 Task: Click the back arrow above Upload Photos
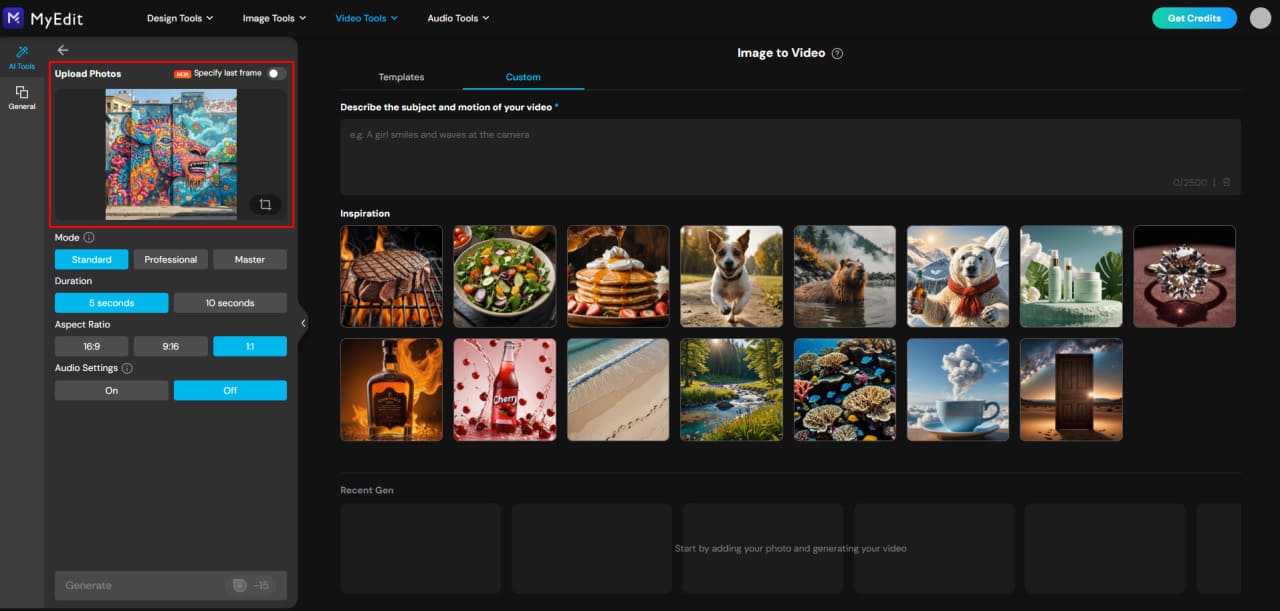pos(63,49)
